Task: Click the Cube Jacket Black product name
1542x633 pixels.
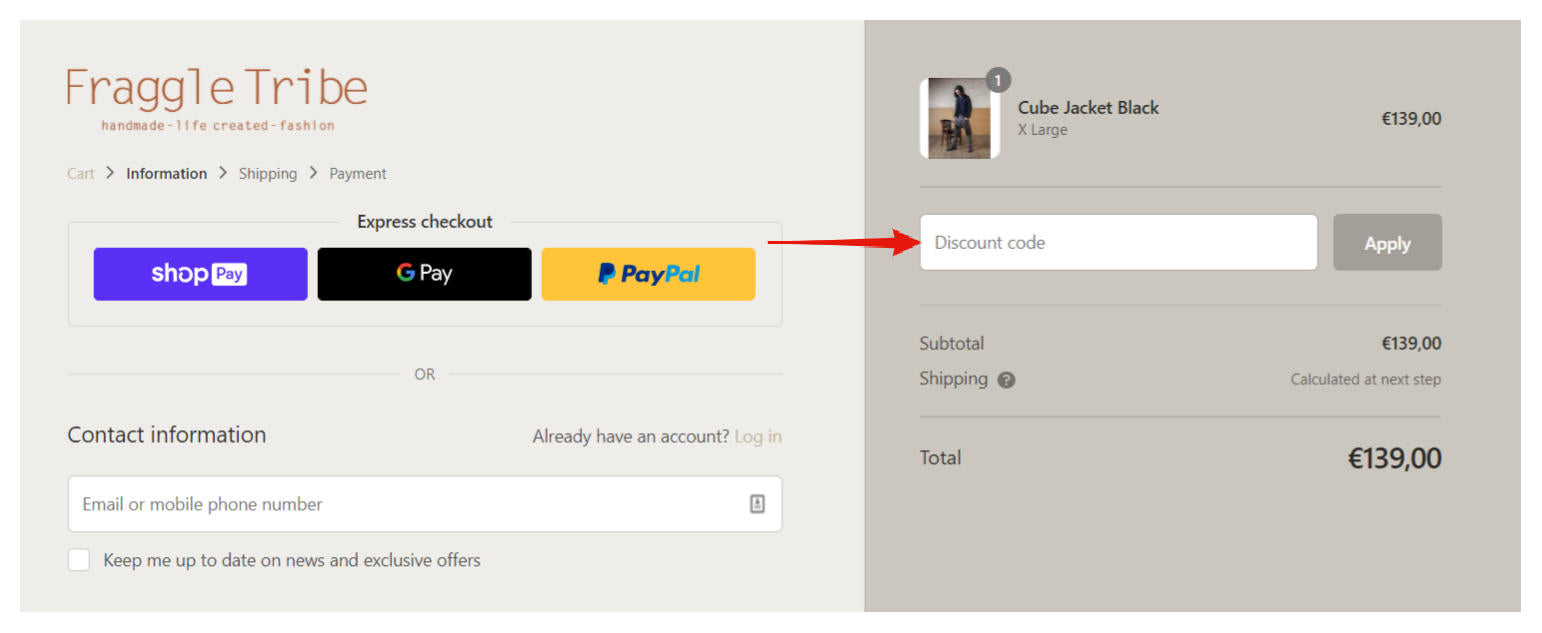Action: coord(1088,108)
